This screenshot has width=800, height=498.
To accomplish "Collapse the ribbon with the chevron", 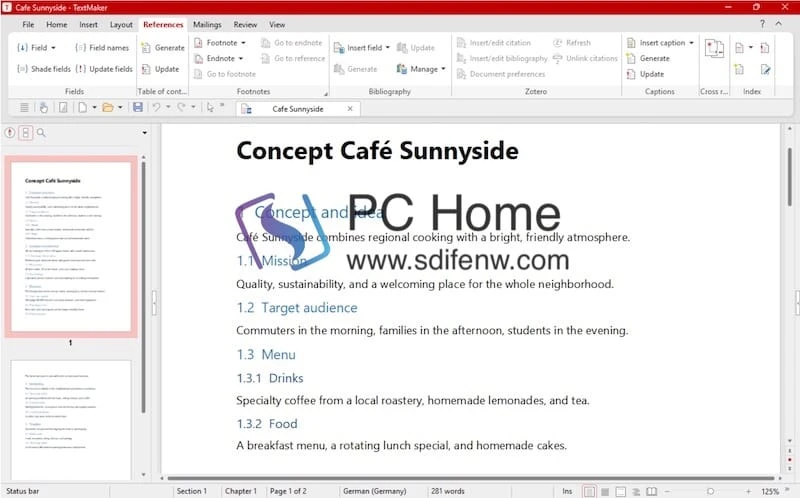I will tap(779, 24).
